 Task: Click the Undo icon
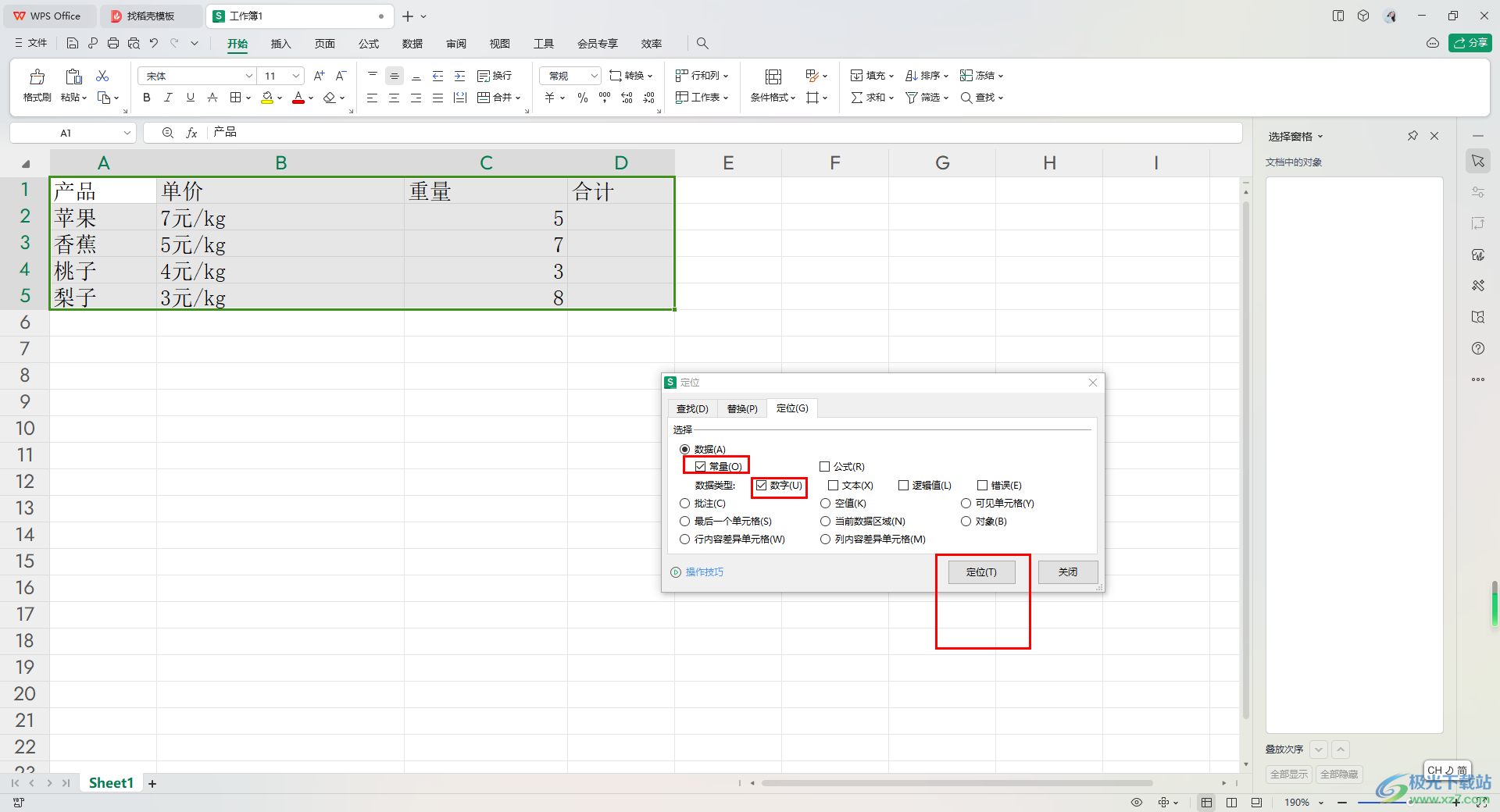click(154, 44)
